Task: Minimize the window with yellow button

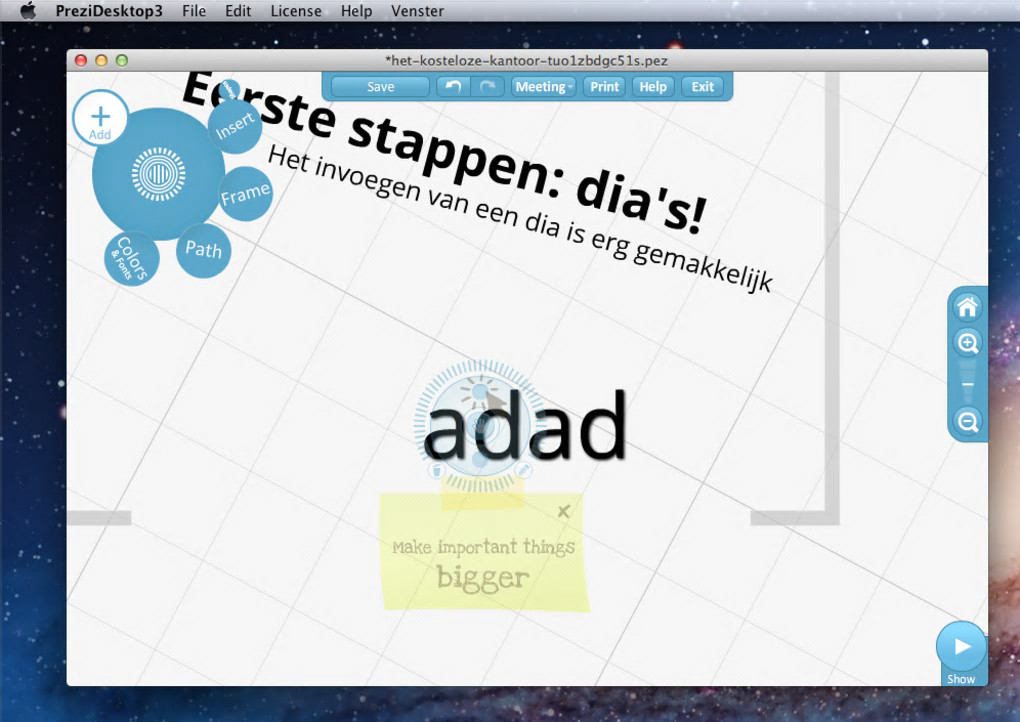Action: pyautogui.click(x=101, y=60)
